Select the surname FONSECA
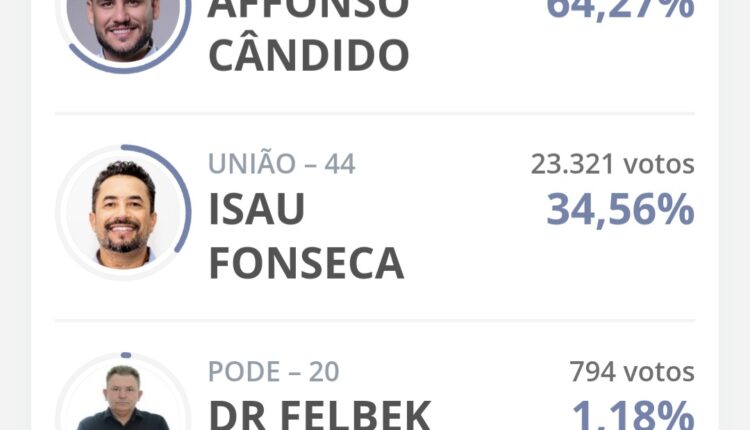 point(306,262)
